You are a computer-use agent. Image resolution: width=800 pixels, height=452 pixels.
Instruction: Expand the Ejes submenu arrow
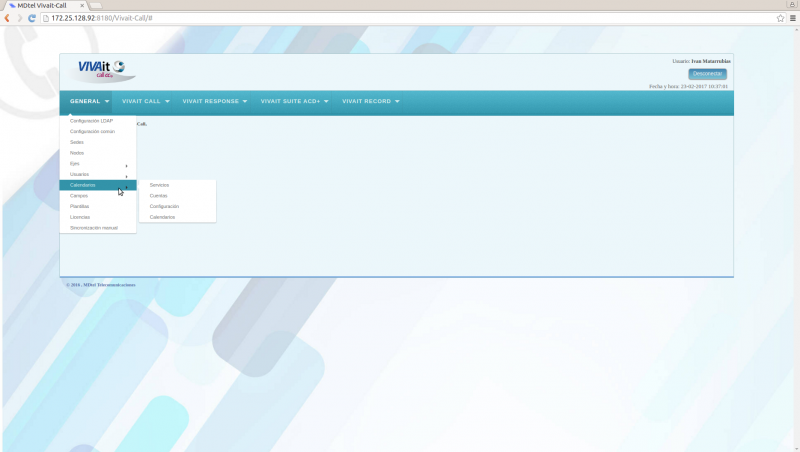click(127, 166)
